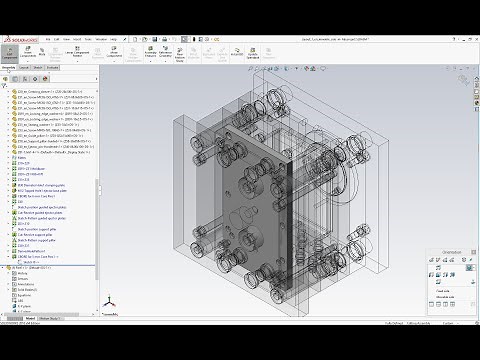The height and width of the screenshot is (360, 480).
Task: Expand the Insert Components dropdown arrow
Action: (28, 61)
